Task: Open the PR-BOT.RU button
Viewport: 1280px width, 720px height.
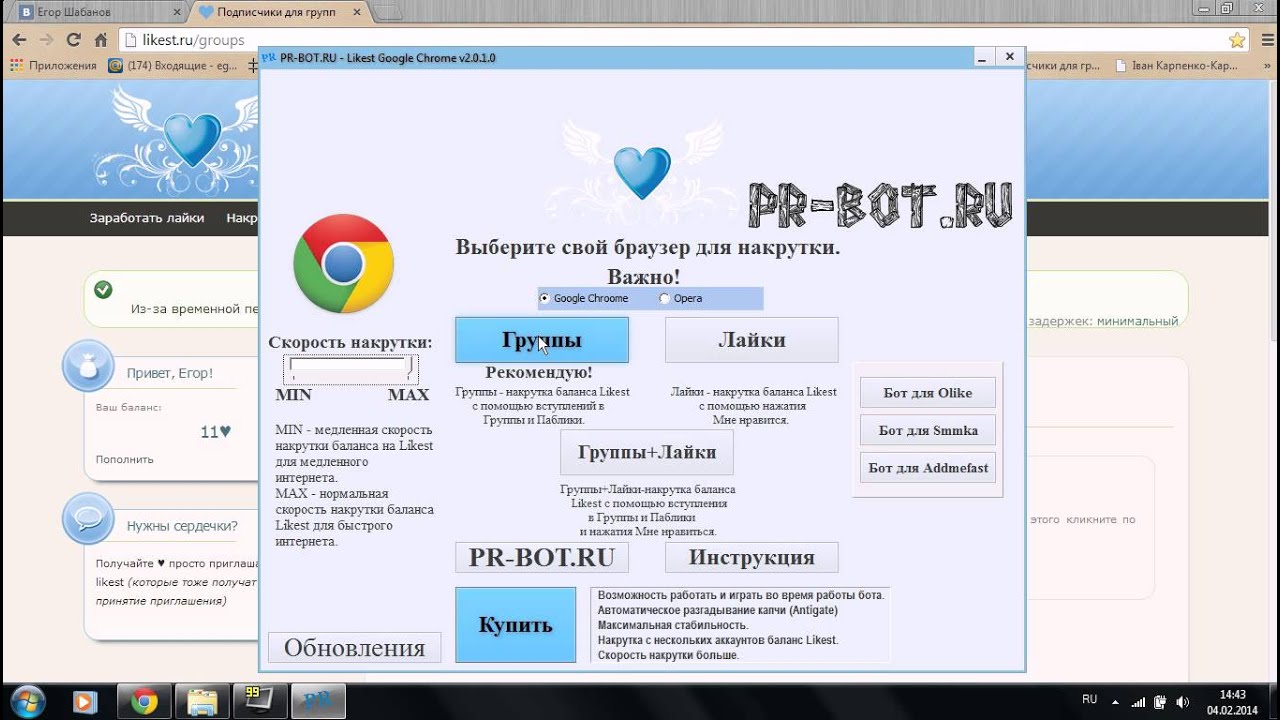Action: click(542, 557)
